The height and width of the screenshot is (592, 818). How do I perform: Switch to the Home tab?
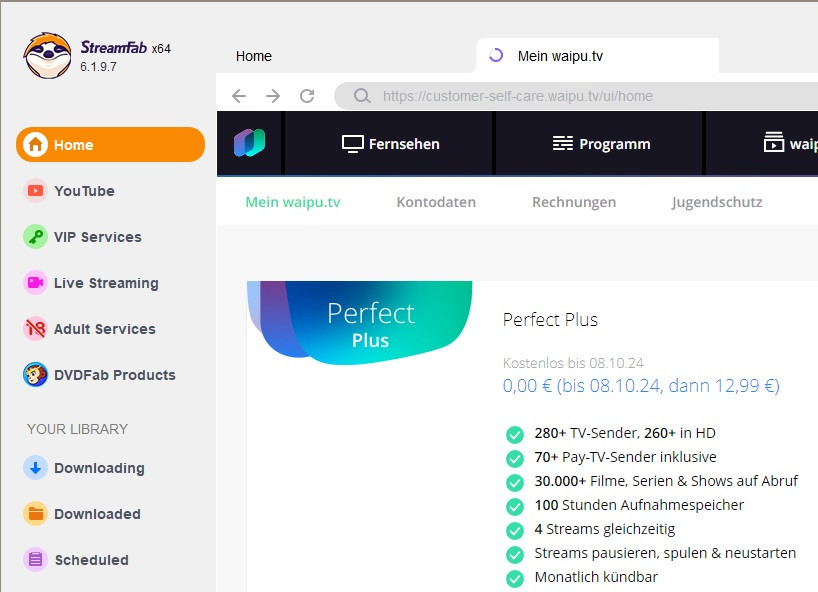click(x=254, y=56)
